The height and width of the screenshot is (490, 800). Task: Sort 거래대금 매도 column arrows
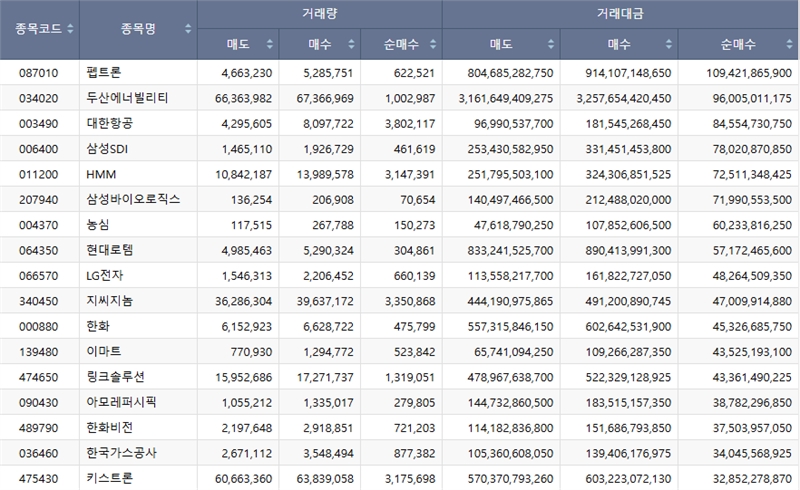click(x=551, y=44)
